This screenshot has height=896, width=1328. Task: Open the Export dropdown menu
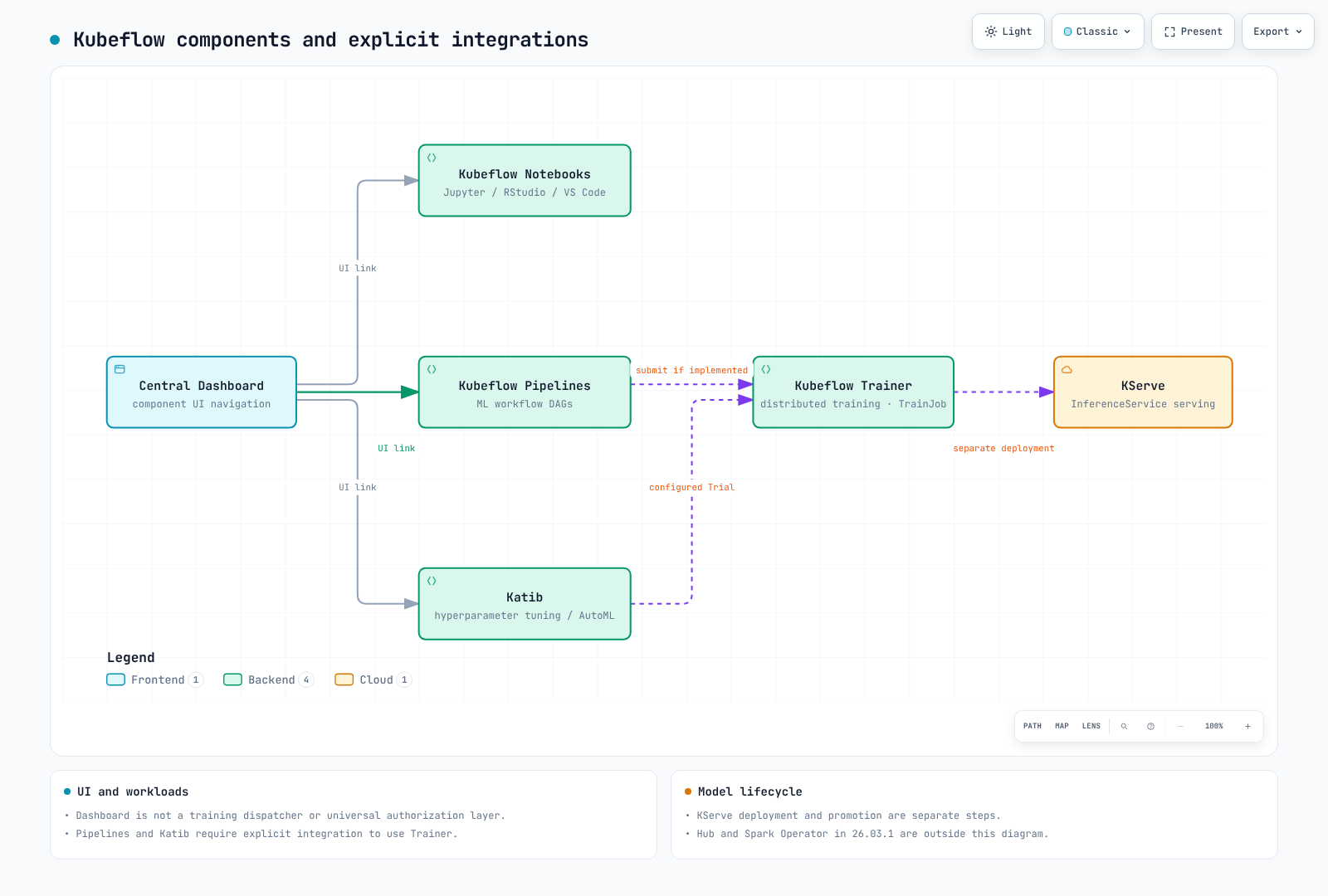(1277, 32)
